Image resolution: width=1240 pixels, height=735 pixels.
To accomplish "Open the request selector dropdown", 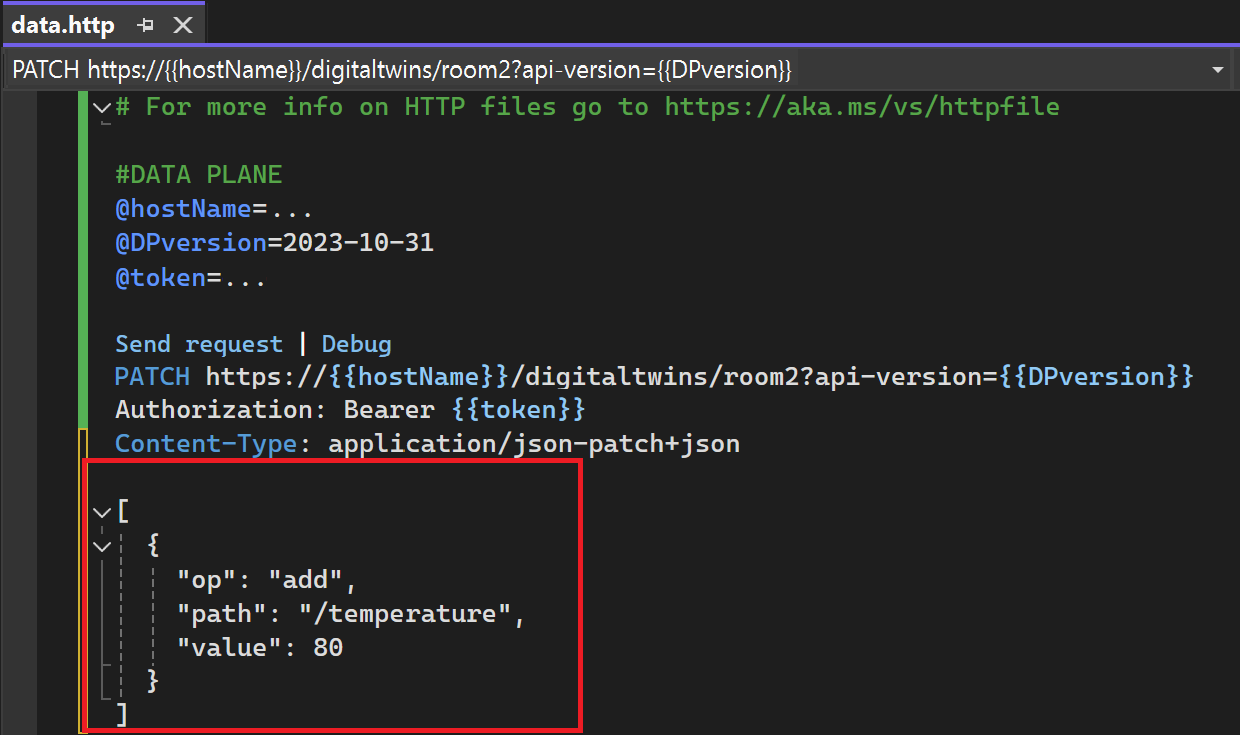I will (1218, 69).
